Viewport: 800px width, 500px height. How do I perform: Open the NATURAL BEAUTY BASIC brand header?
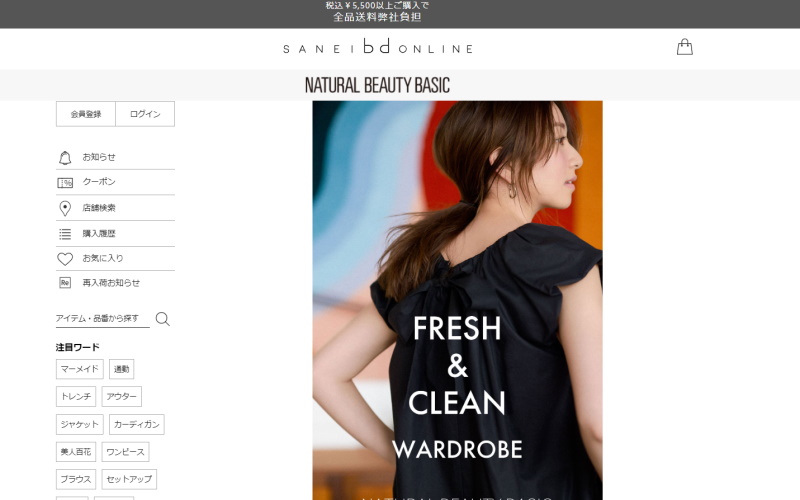click(x=377, y=85)
